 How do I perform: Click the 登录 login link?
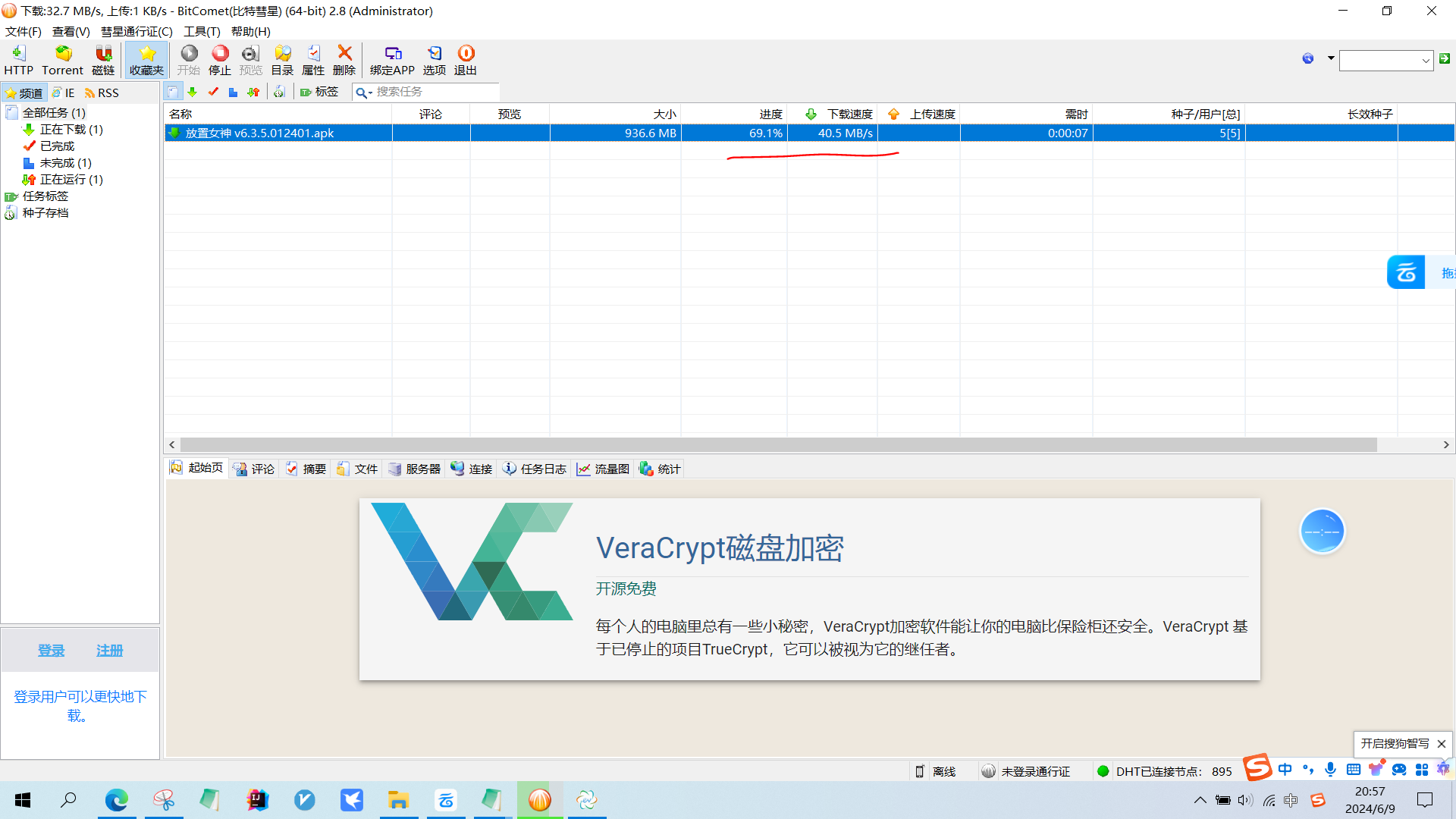click(x=52, y=651)
